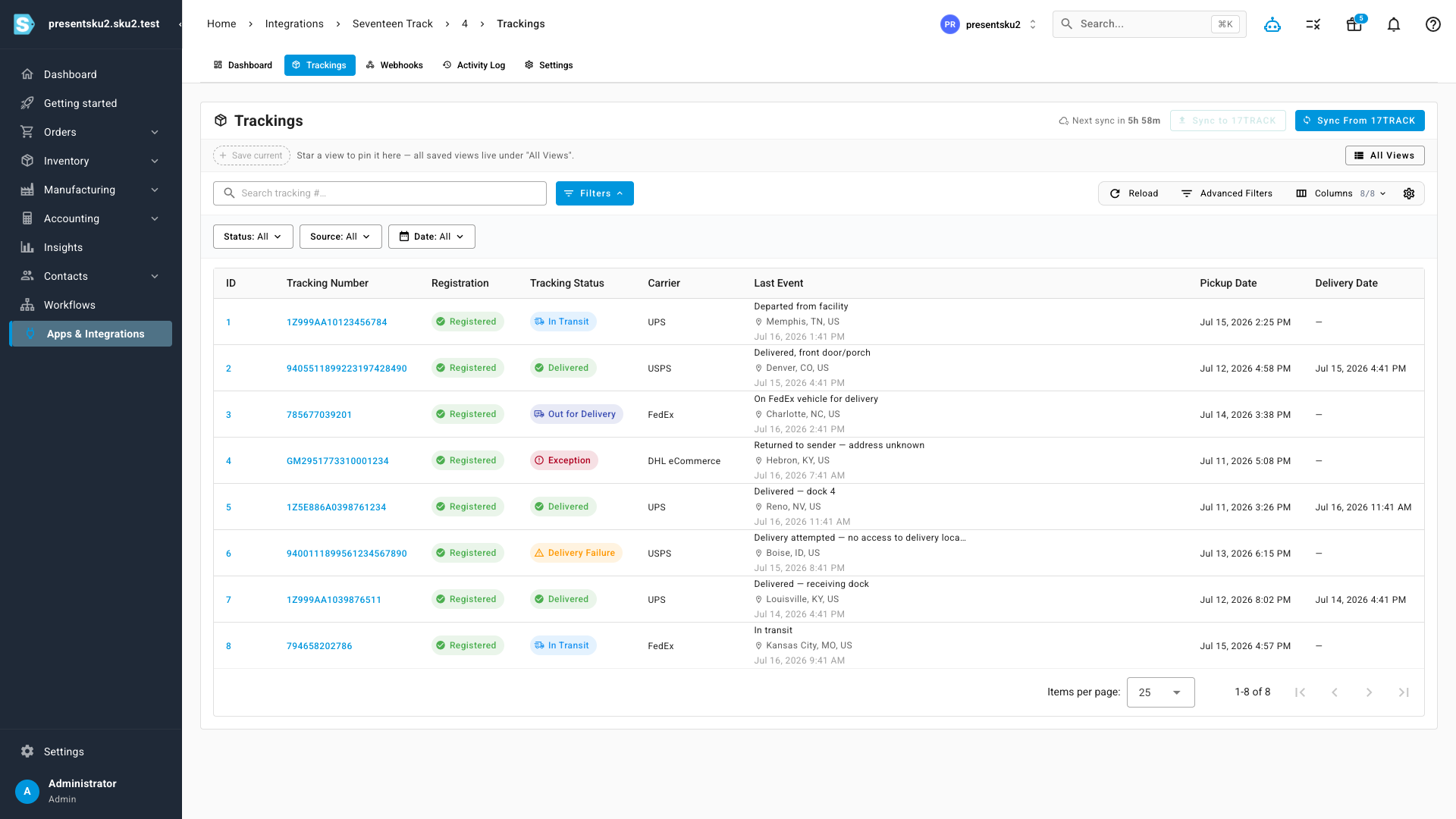Open Advanced Filters

coord(1227,193)
